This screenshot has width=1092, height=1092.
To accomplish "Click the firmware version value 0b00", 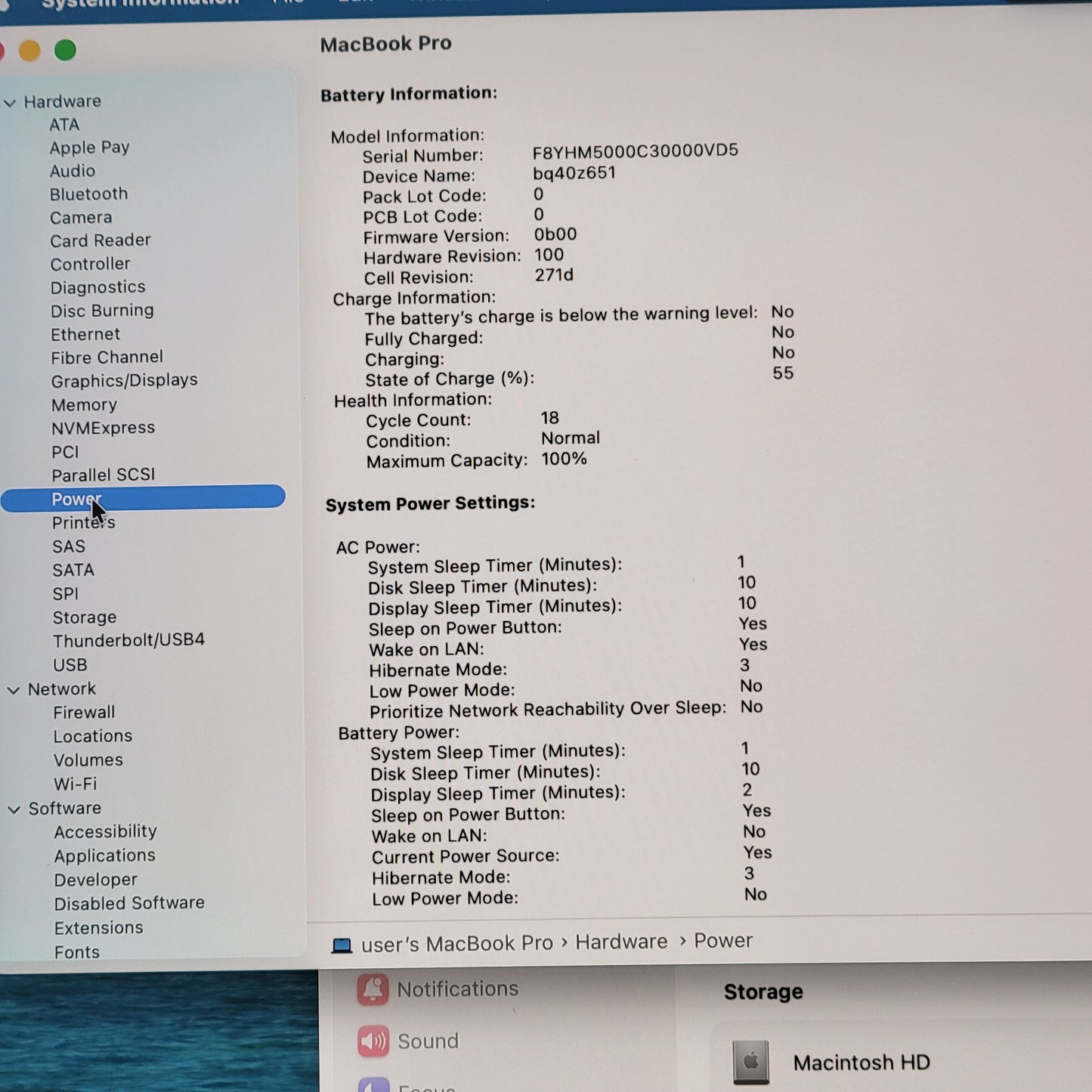I will 555,234.
